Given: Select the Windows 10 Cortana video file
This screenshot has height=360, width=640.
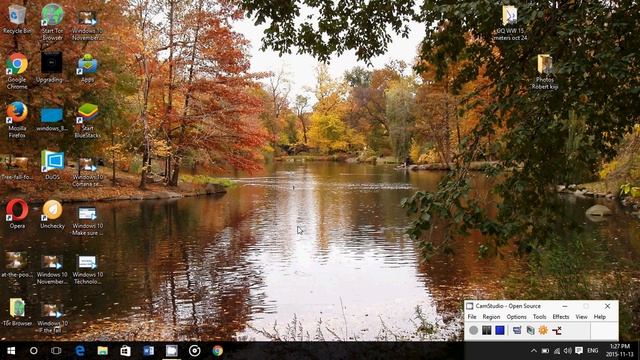Looking at the screenshot, I should tap(87, 172).
